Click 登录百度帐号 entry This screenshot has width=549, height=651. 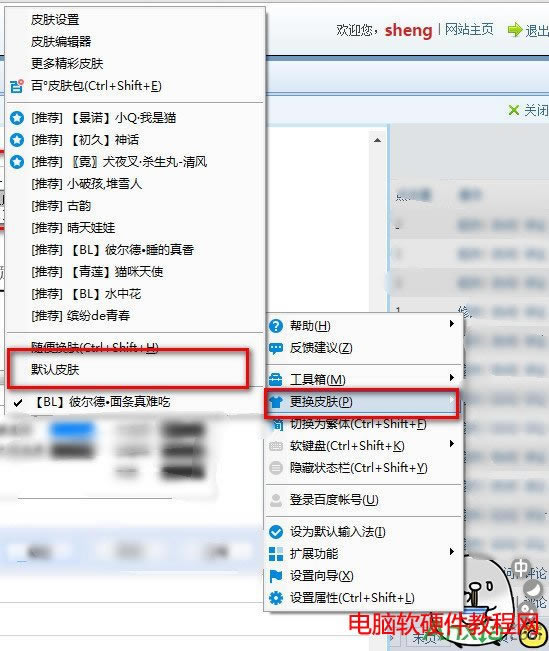(334, 500)
